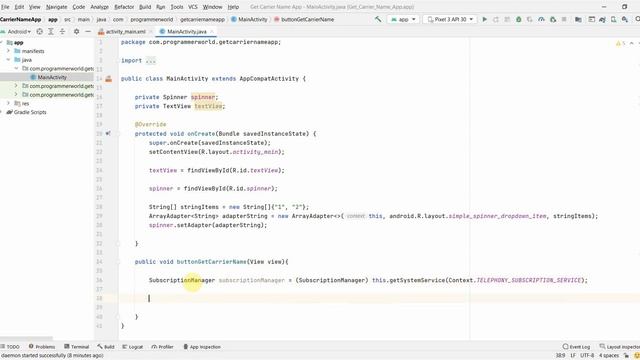Open the Build tool window
The image size is (640, 360).
106,347
